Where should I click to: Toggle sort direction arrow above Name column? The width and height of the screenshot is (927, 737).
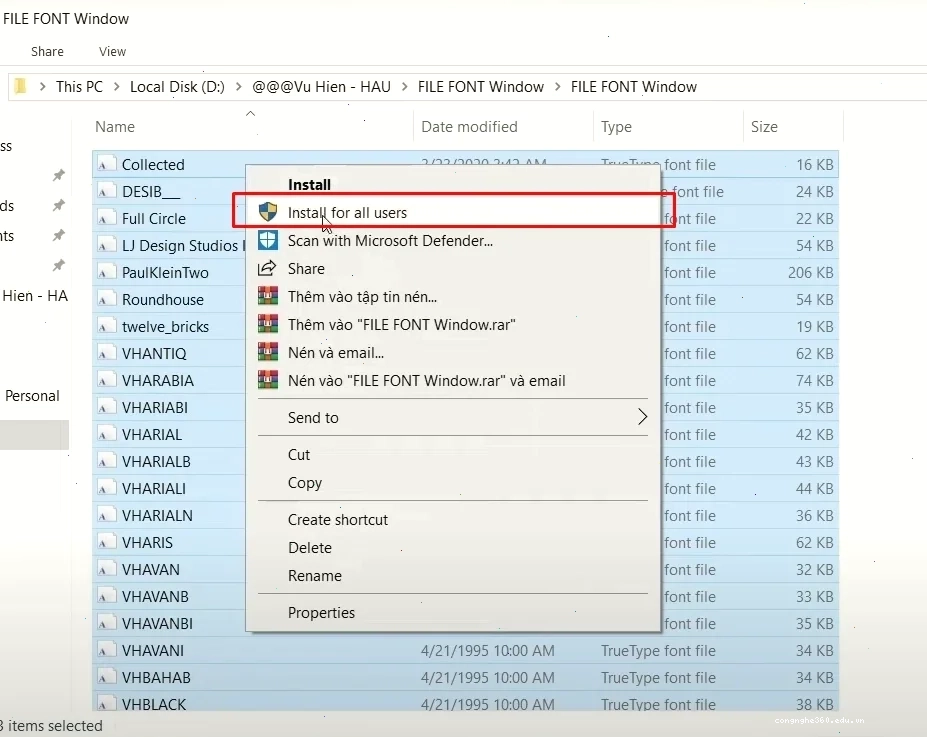click(251, 113)
